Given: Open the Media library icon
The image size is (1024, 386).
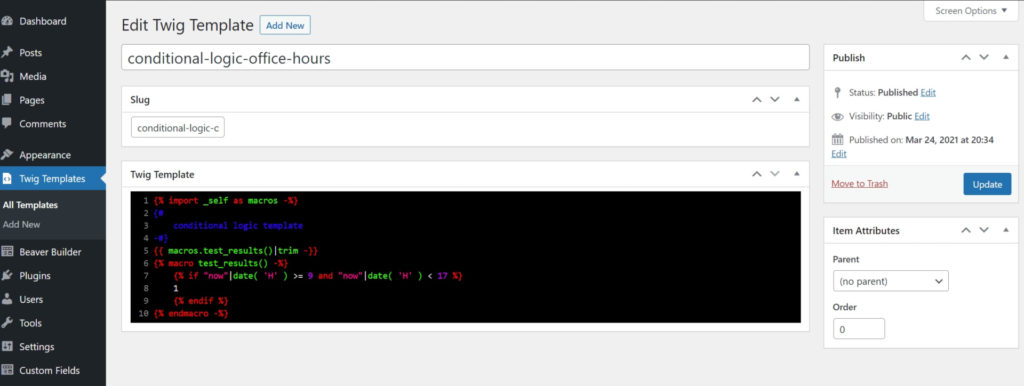Looking at the screenshot, I should pyautogui.click(x=7, y=76).
